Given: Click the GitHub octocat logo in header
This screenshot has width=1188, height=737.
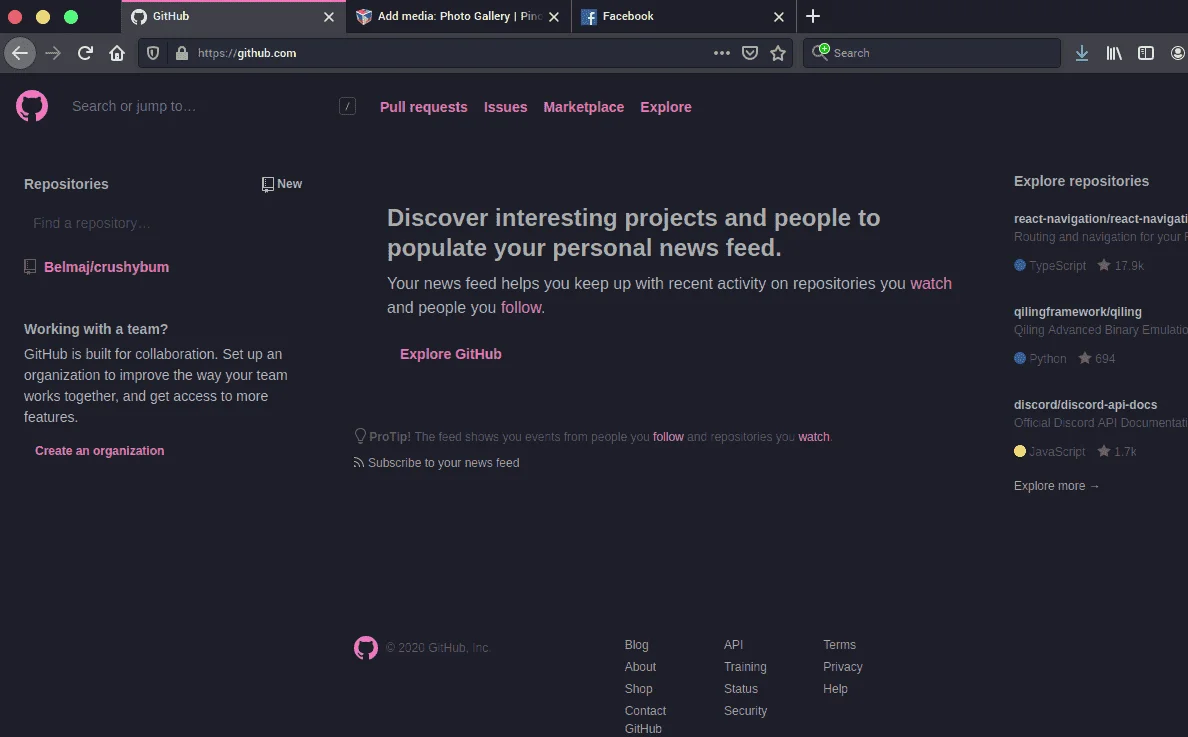Looking at the screenshot, I should click(x=32, y=106).
